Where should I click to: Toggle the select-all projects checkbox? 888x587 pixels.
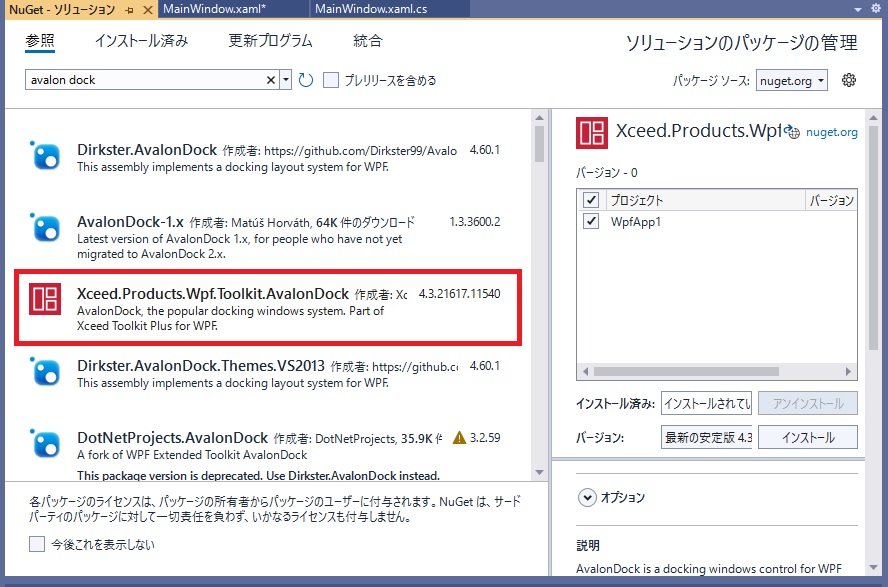tap(591, 200)
